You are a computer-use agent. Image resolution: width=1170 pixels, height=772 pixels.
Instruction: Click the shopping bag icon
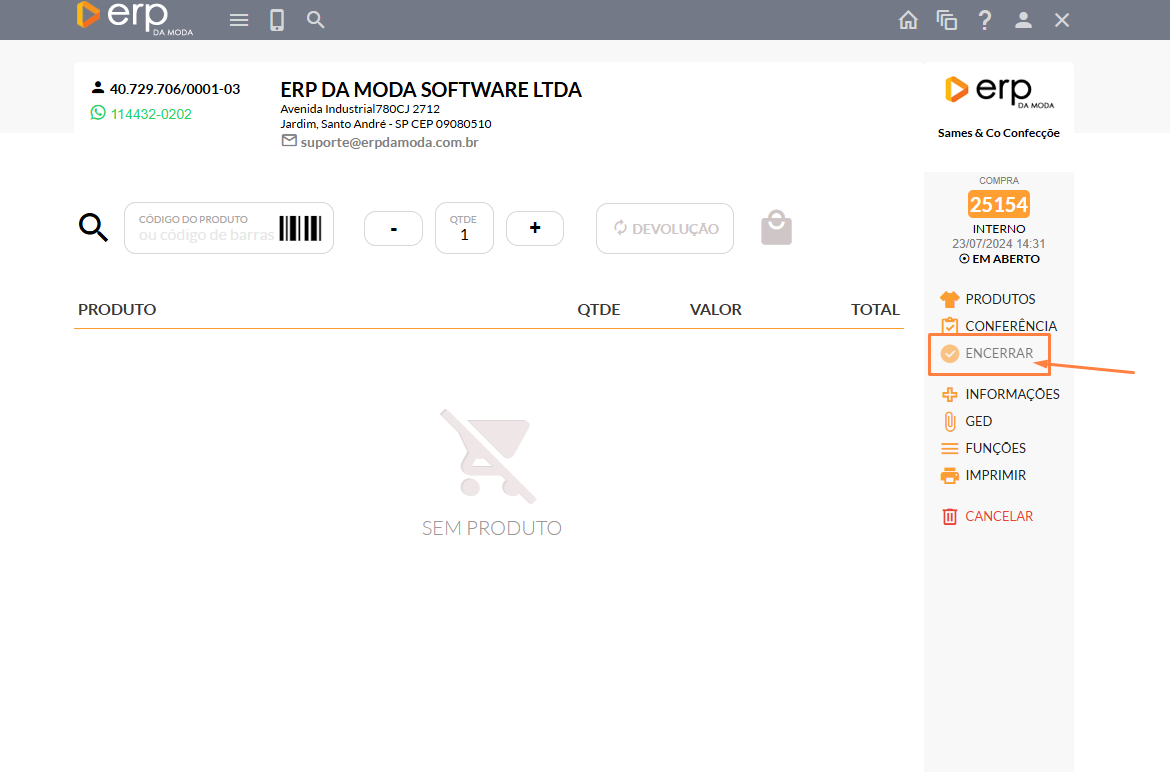776,228
